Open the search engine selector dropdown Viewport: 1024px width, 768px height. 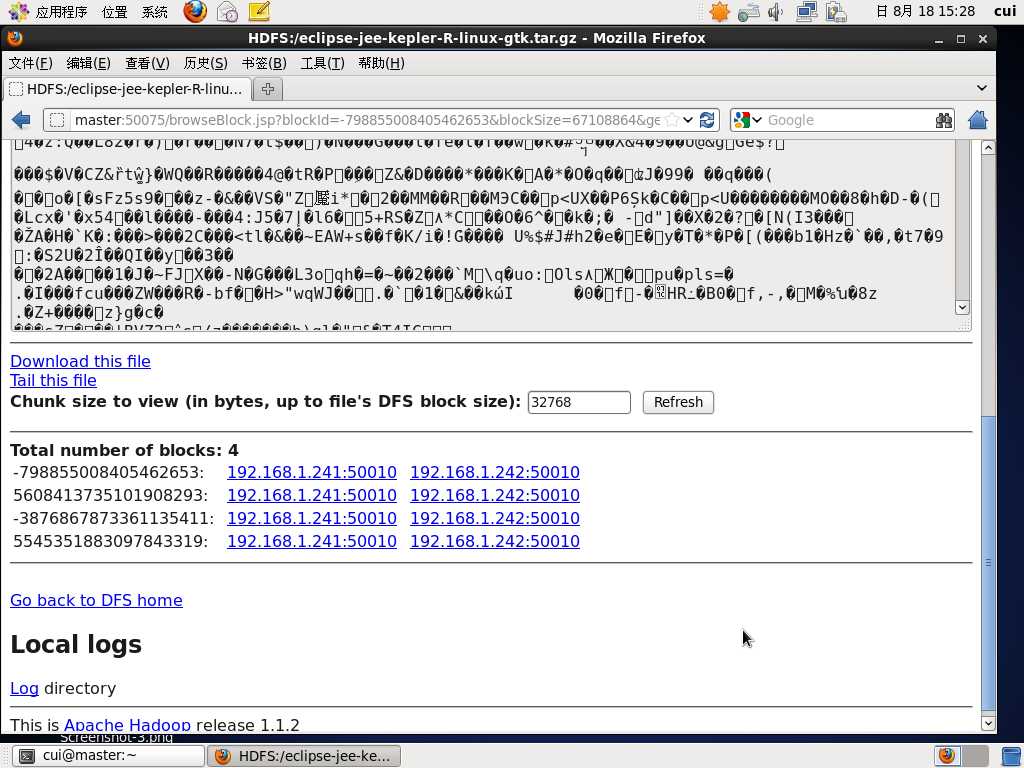pyautogui.click(x=748, y=120)
